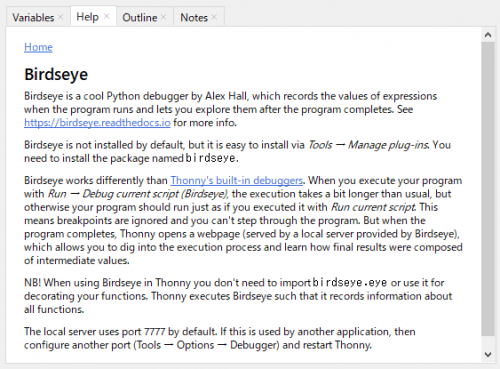
Task: Close the Outline tab using x icon
Action: coord(163,17)
